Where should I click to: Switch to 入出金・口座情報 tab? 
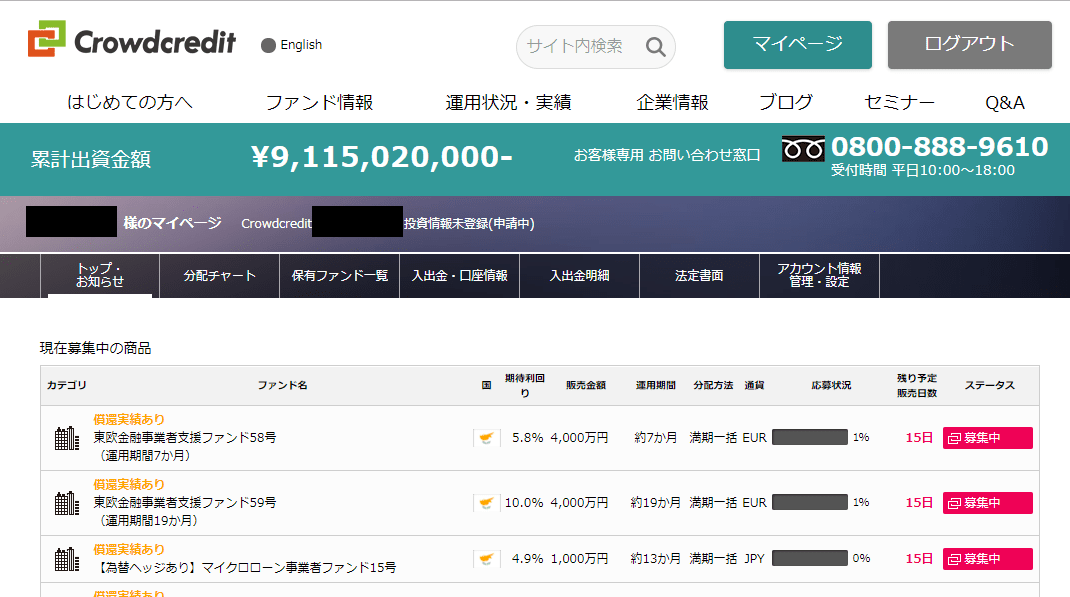460,276
